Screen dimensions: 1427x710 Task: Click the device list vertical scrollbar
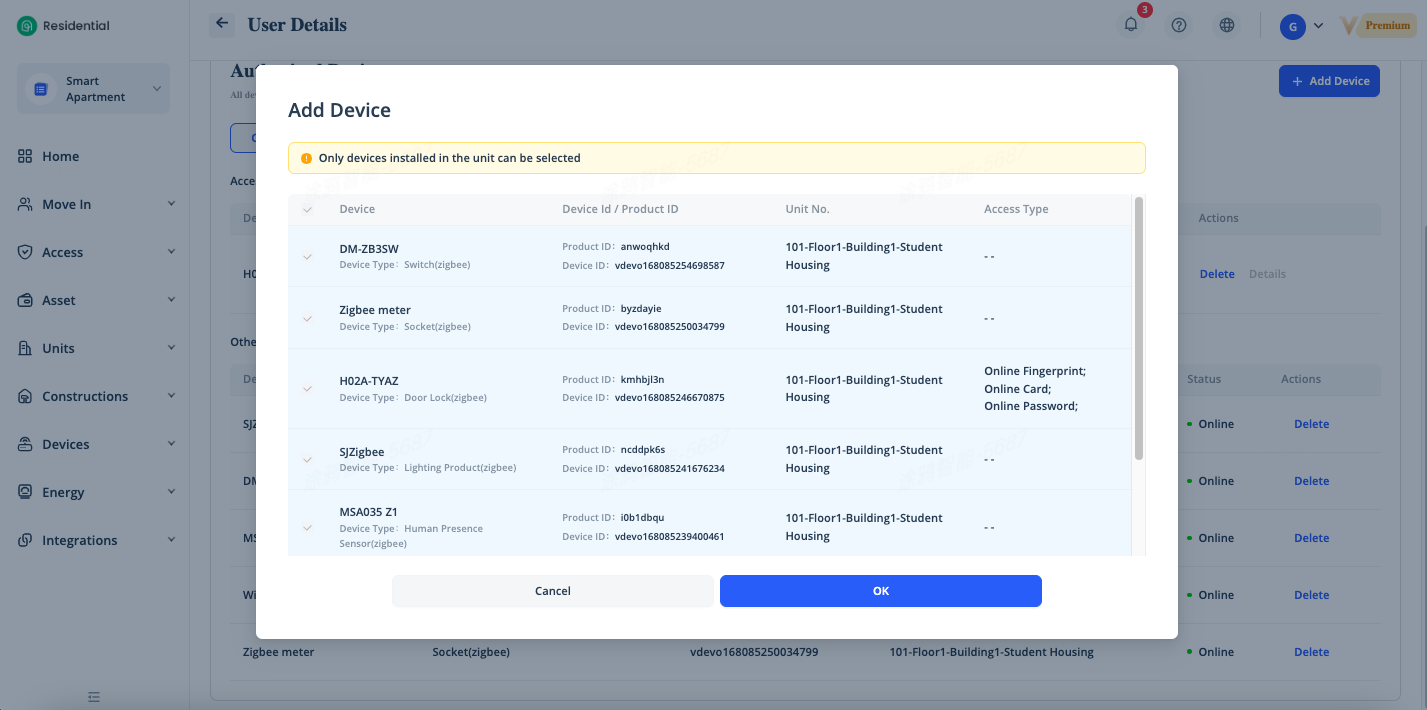[x=1138, y=328]
